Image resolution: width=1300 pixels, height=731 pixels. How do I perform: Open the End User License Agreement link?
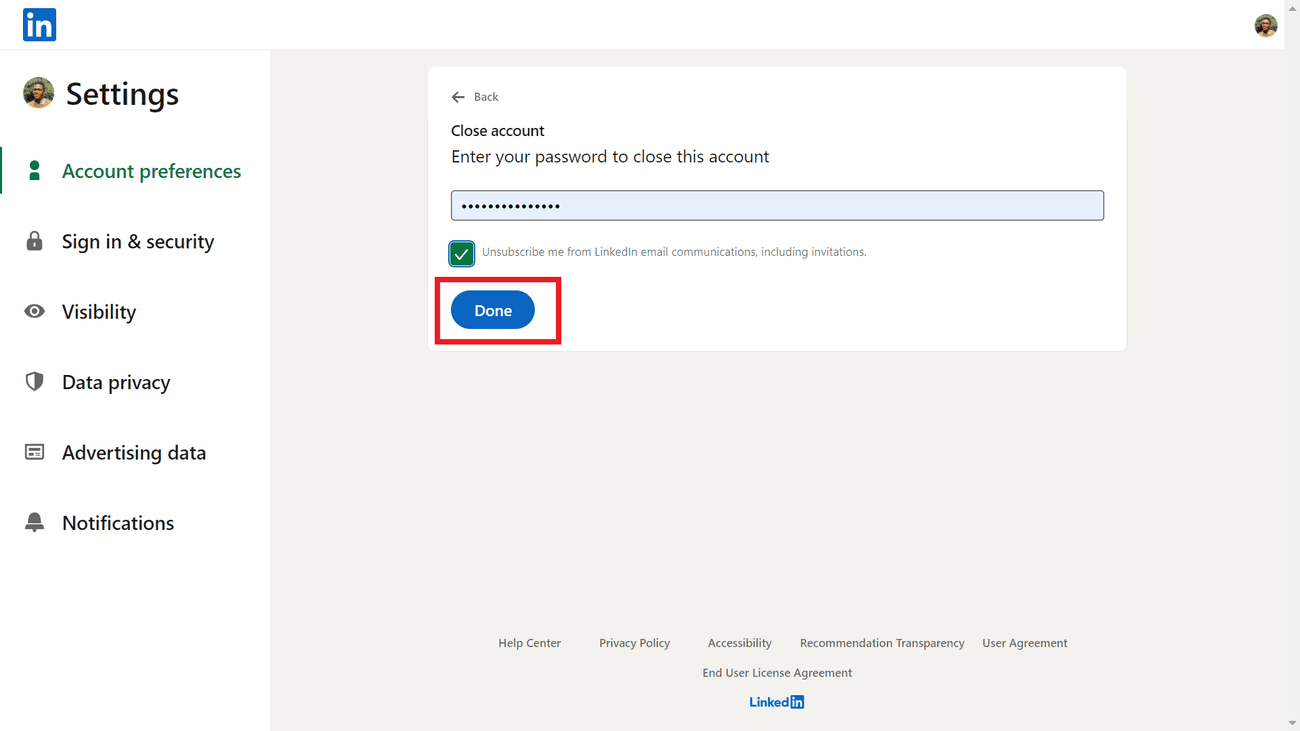click(777, 673)
